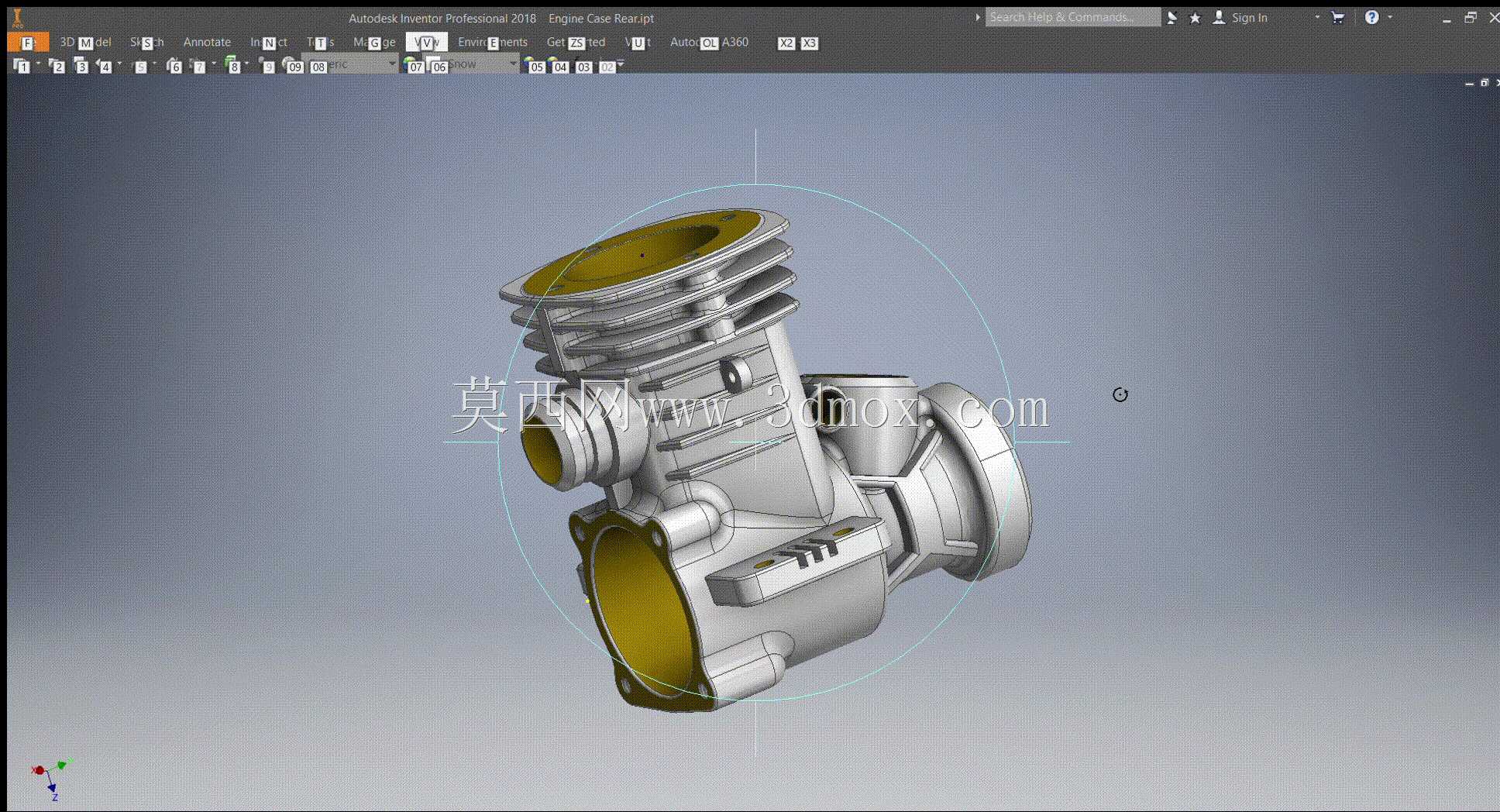Open the Communication Center satellite icon
The width and height of the screenshot is (1500, 812).
coord(1172,17)
